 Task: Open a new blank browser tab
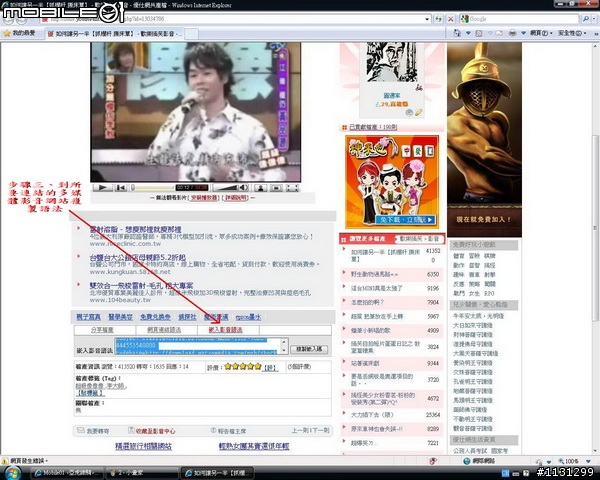tap(192, 34)
